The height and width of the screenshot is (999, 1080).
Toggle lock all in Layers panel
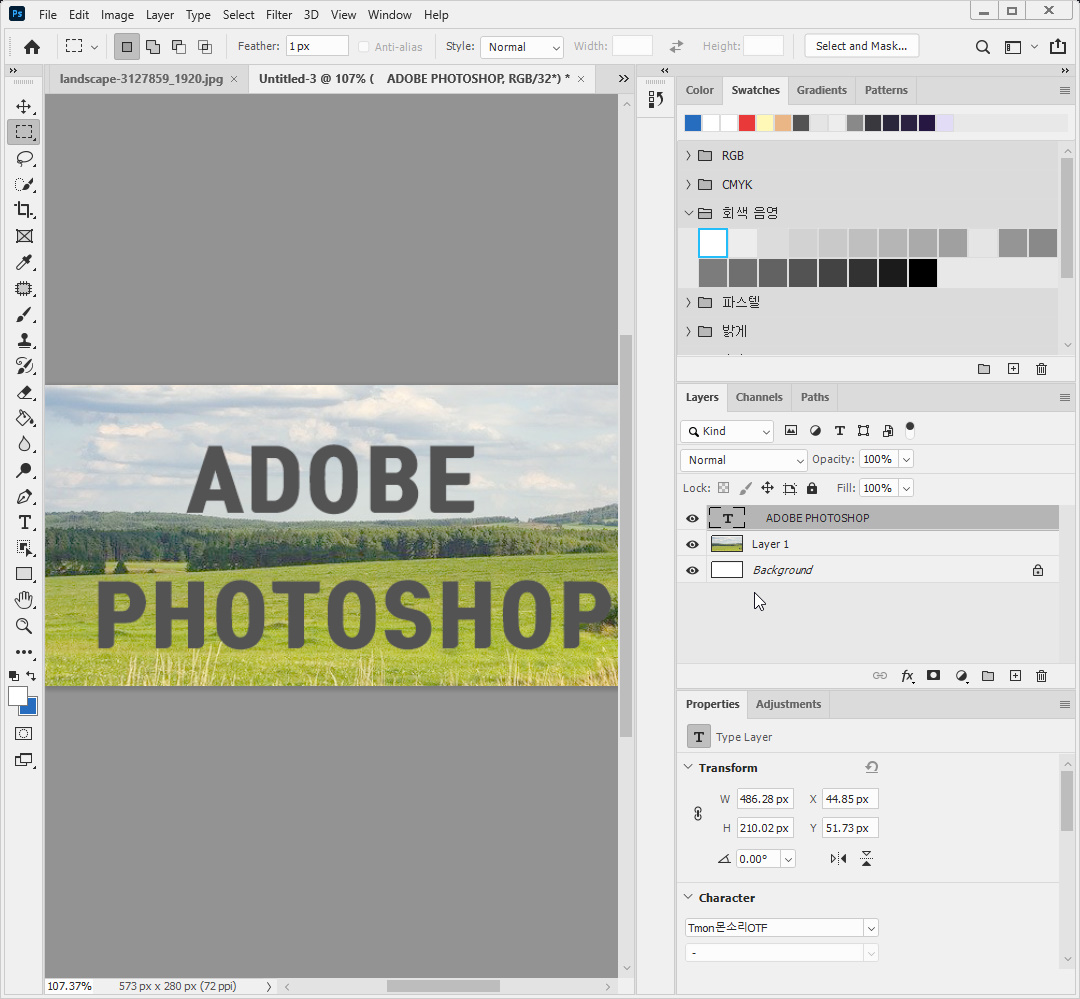[x=812, y=488]
